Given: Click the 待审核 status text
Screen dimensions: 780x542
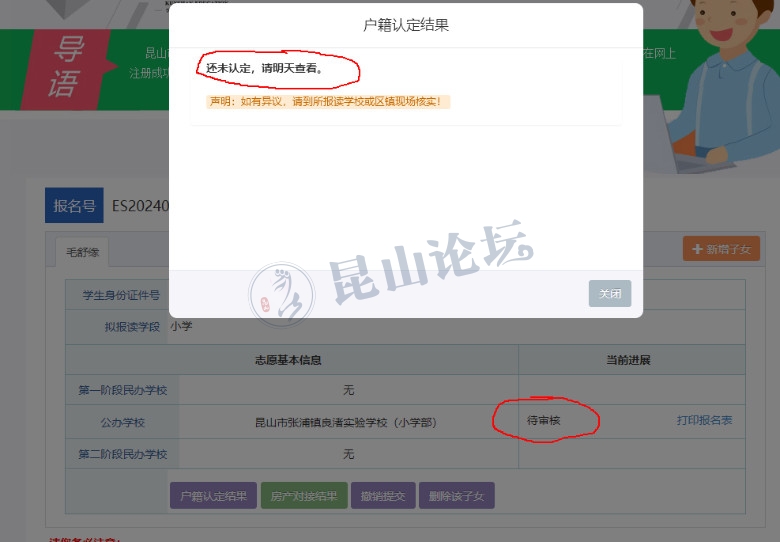Looking at the screenshot, I should pyautogui.click(x=544, y=421).
